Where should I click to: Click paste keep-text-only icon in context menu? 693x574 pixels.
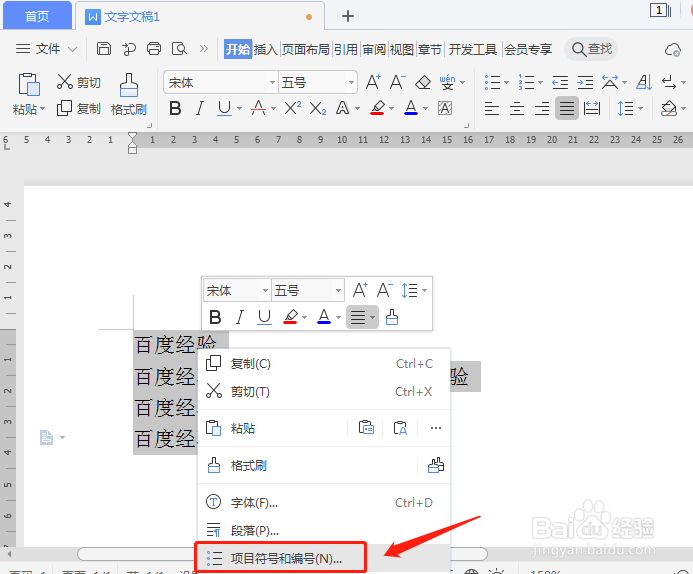point(400,428)
